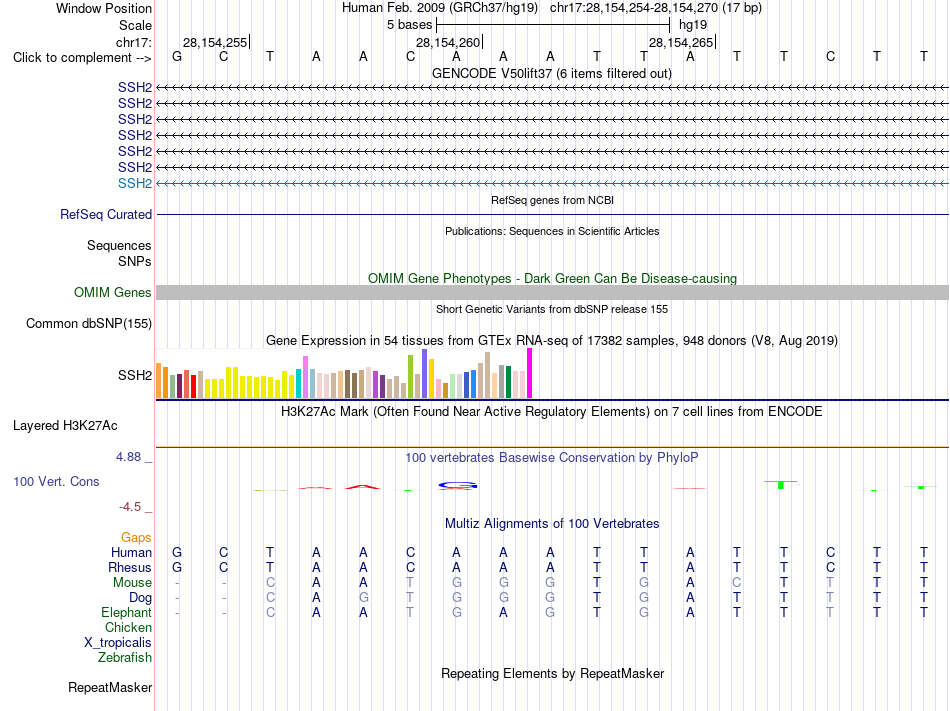The width and height of the screenshot is (950, 711).
Task: Click 'Click to complement -->' label
Action: coord(82,58)
